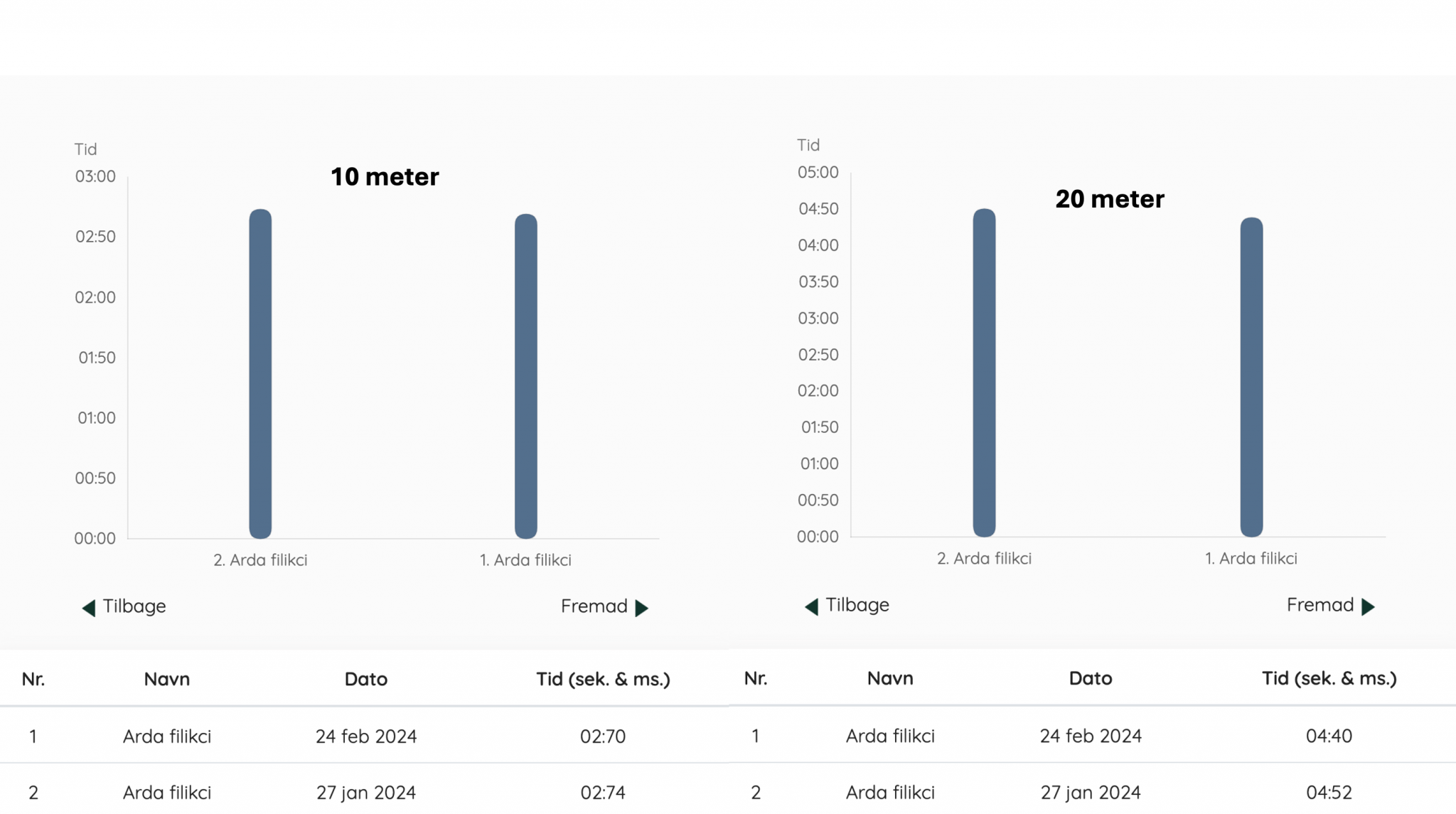1456x814 pixels.
Task: Select Tilbage label under the 20 meter chart
Action: point(857,605)
